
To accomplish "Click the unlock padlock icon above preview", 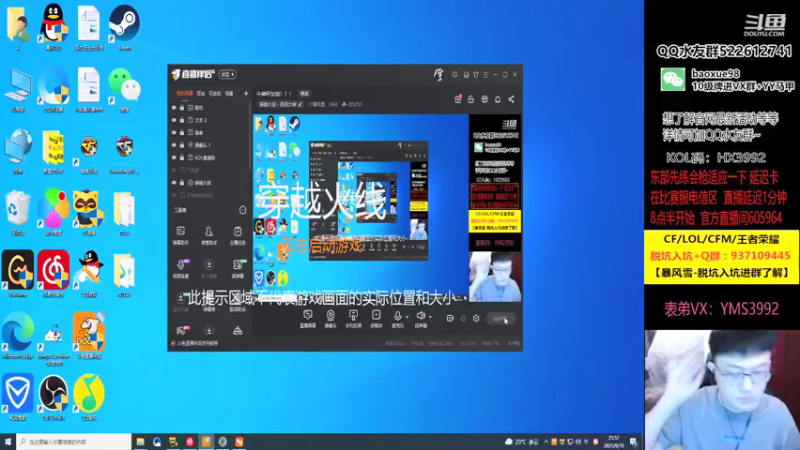I will point(471,99).
